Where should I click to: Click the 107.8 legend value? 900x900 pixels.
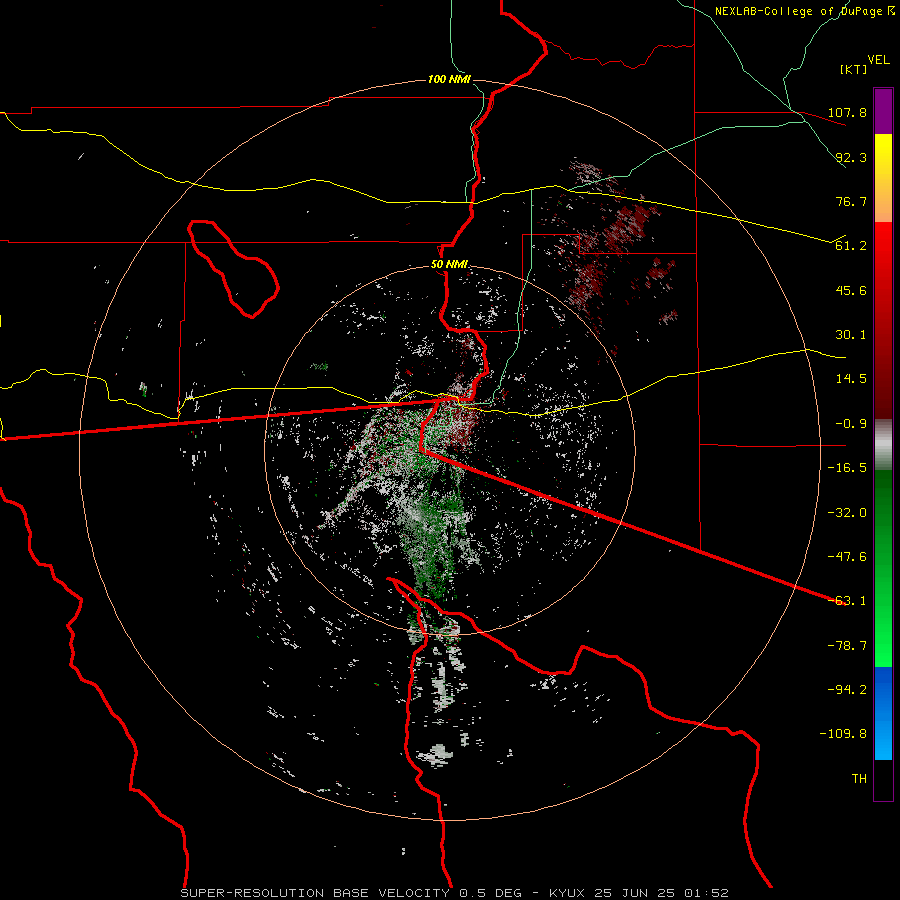847,112
